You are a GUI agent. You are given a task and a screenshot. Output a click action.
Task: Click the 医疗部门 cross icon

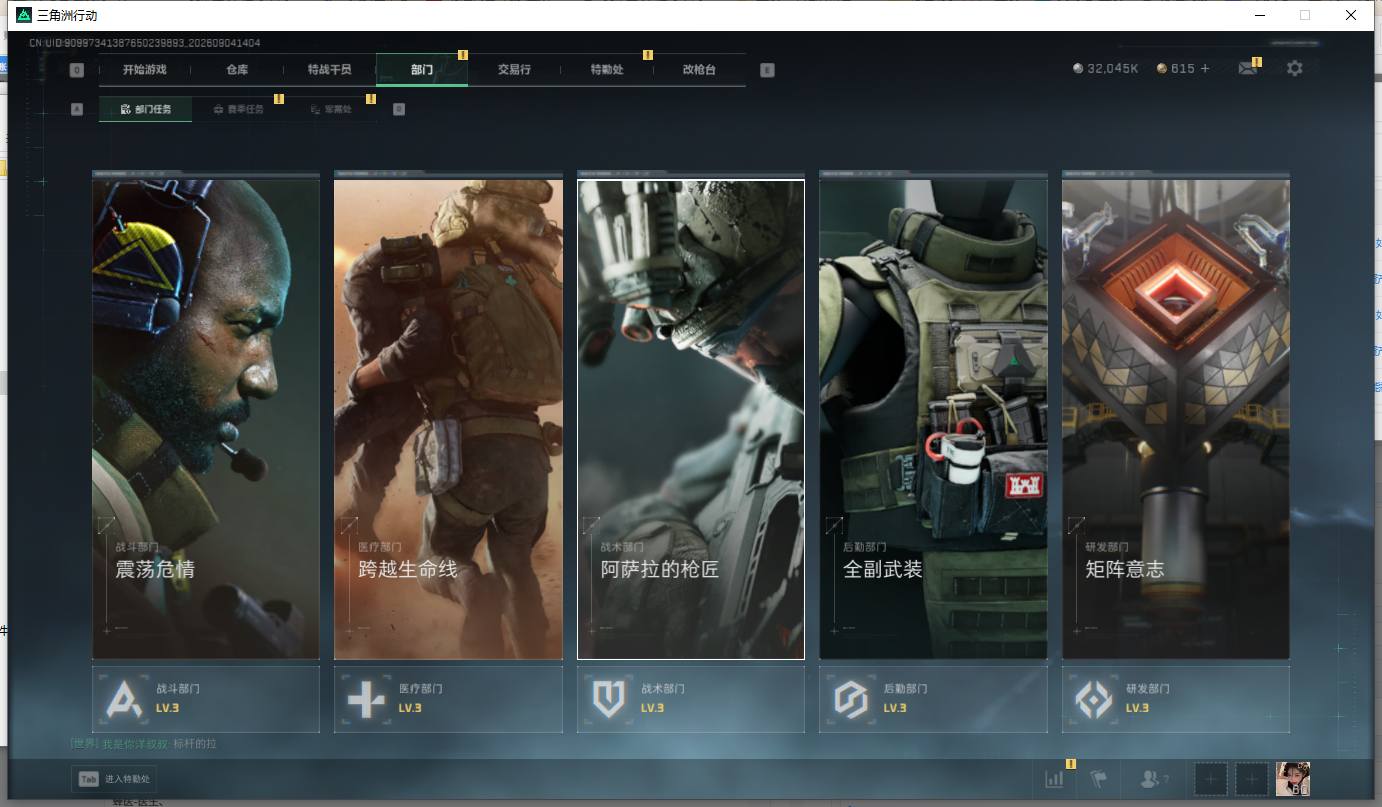[366, 699]
